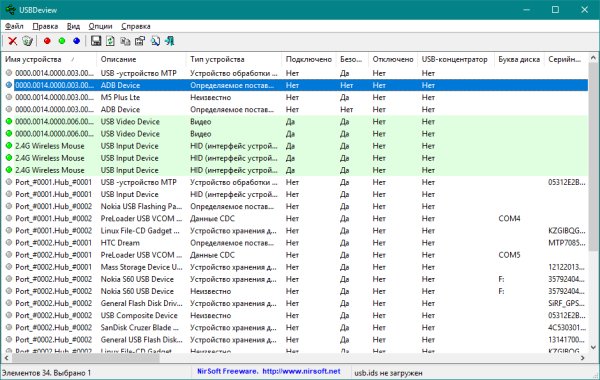Sort by the Буква диска column header

click(x=519, y=59)
